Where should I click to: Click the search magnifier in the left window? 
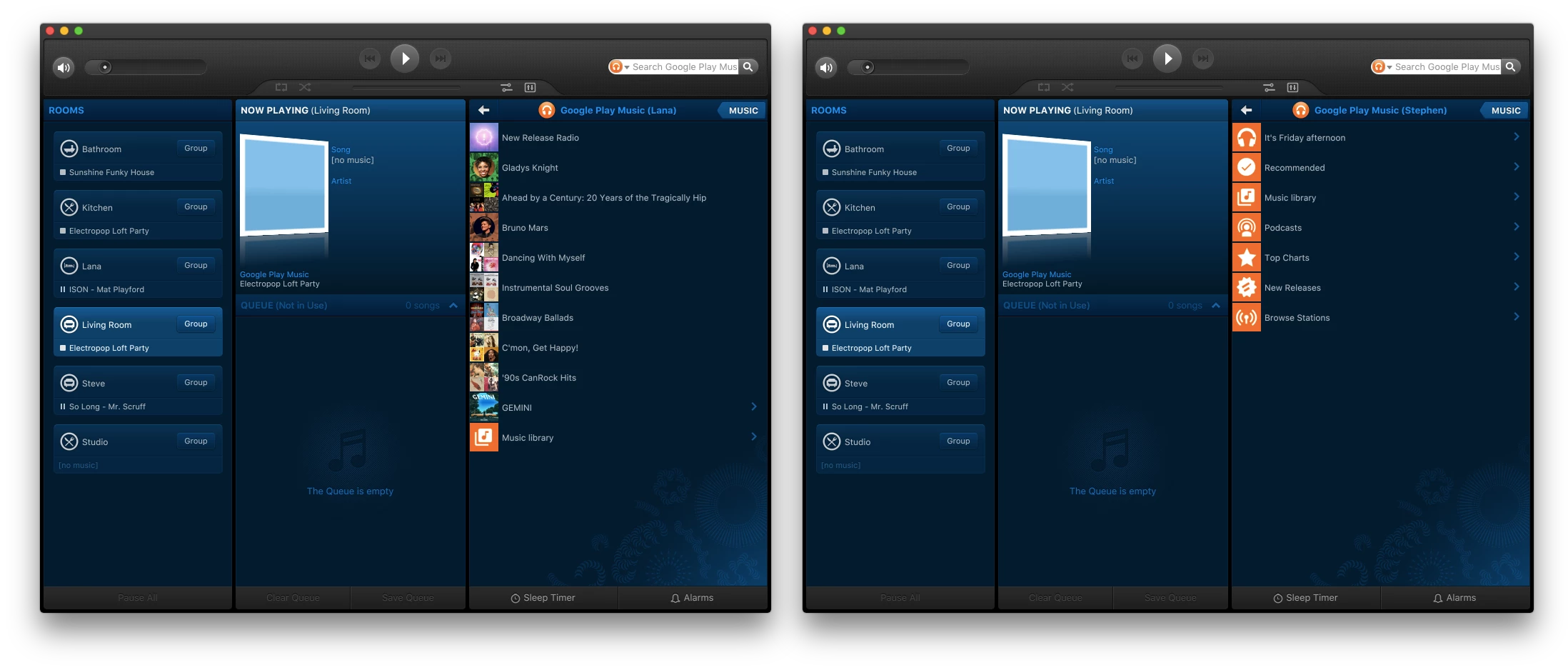click(748, 66)
